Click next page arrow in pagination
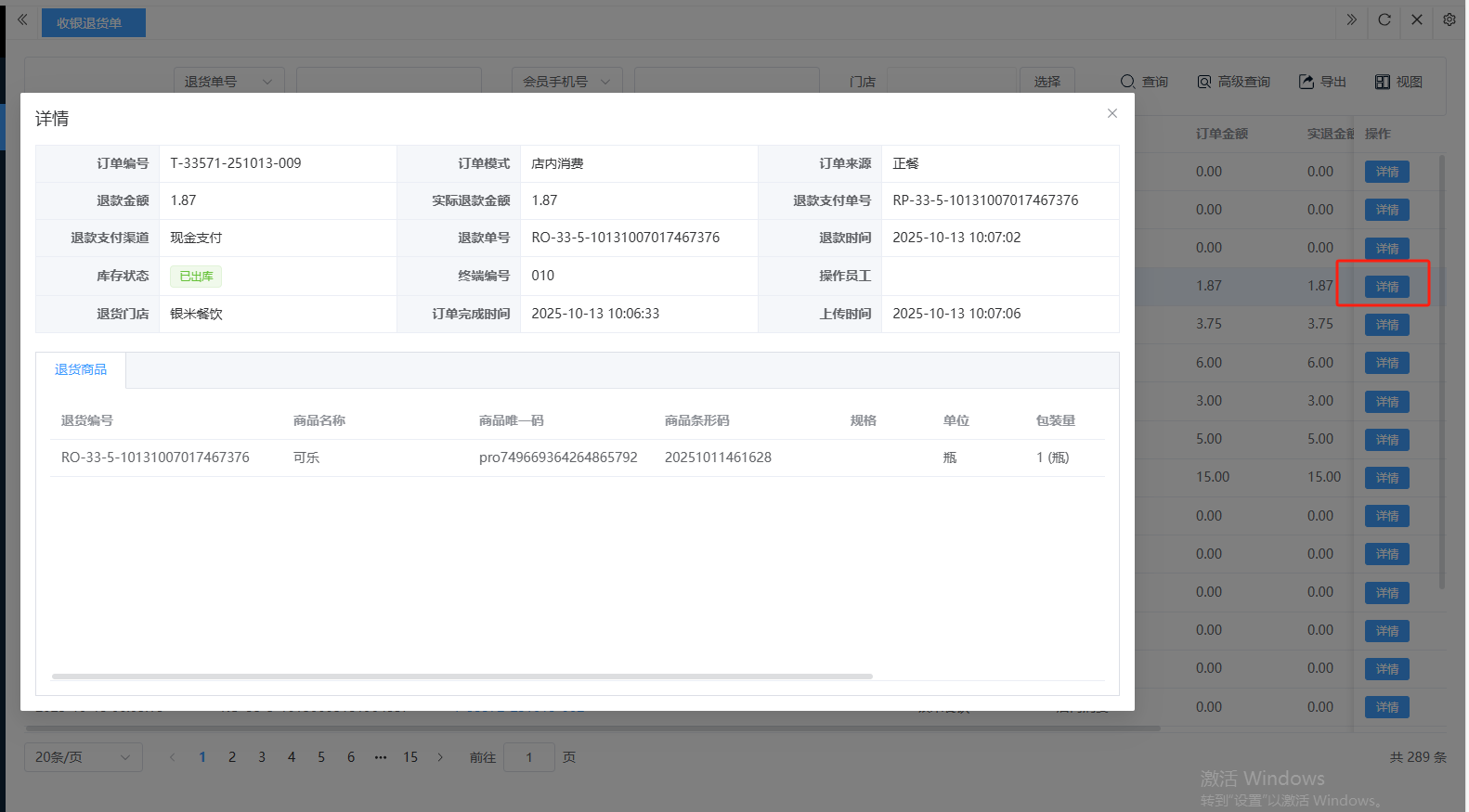The height and width of the screenshot is (812, 1469). click(x=440, y=757)
